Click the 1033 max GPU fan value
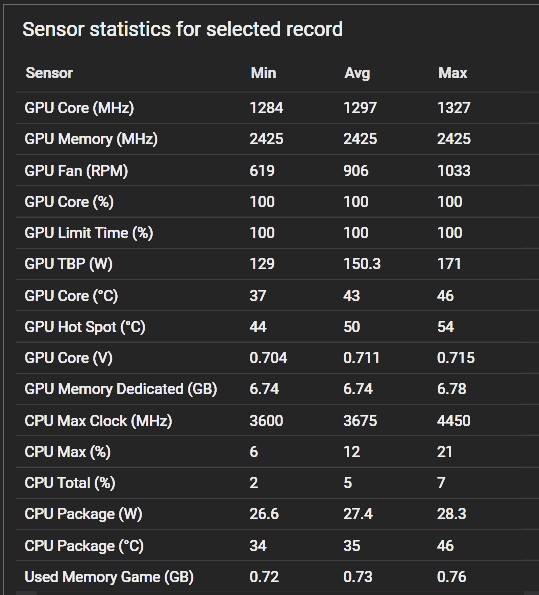Image resolution: width=539 pixels, height=595 pixels. pos(454,170)
